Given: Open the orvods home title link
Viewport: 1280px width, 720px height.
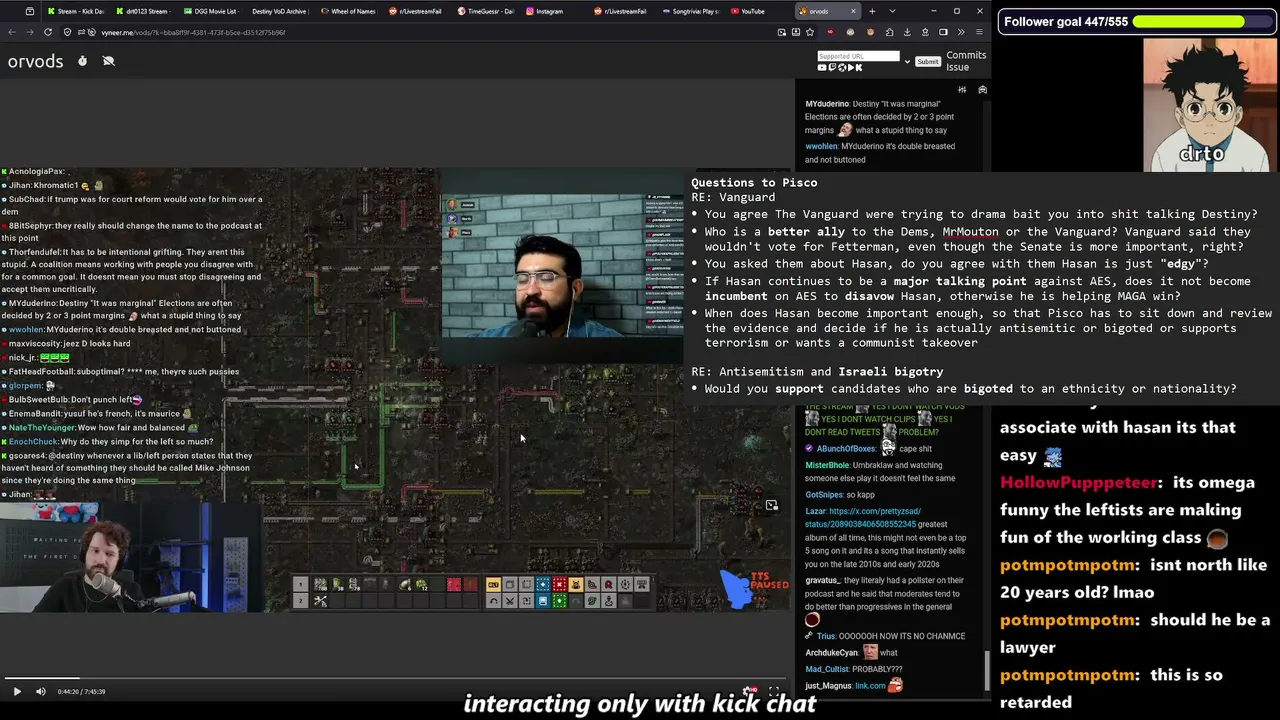Looking at the screenshot, I should (36, 61).
